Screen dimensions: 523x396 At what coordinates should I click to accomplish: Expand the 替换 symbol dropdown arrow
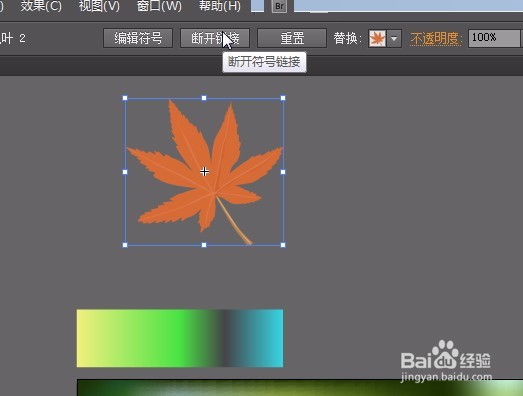pos(394,38)
